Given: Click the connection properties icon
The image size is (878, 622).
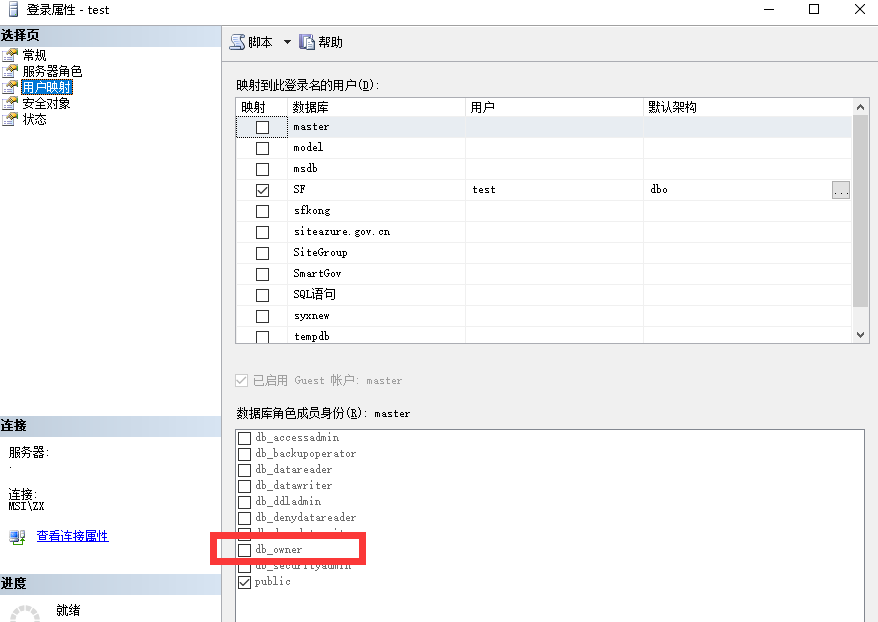Looking at the screenshot, I should tap(17, 537).
